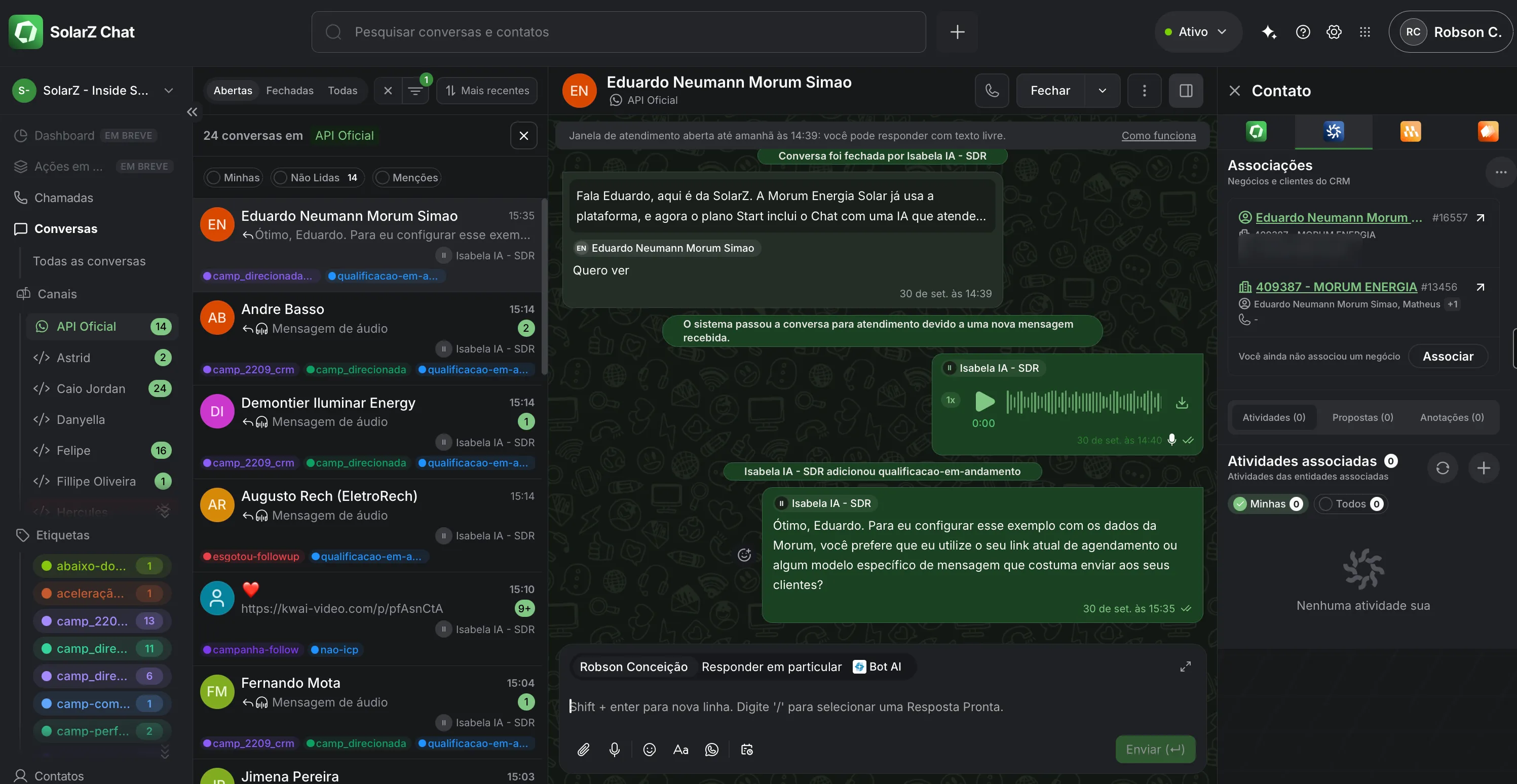Screen dimensions: 1517x784
Task: Open the conversation filter funnel menu
Action: (415, 91)
